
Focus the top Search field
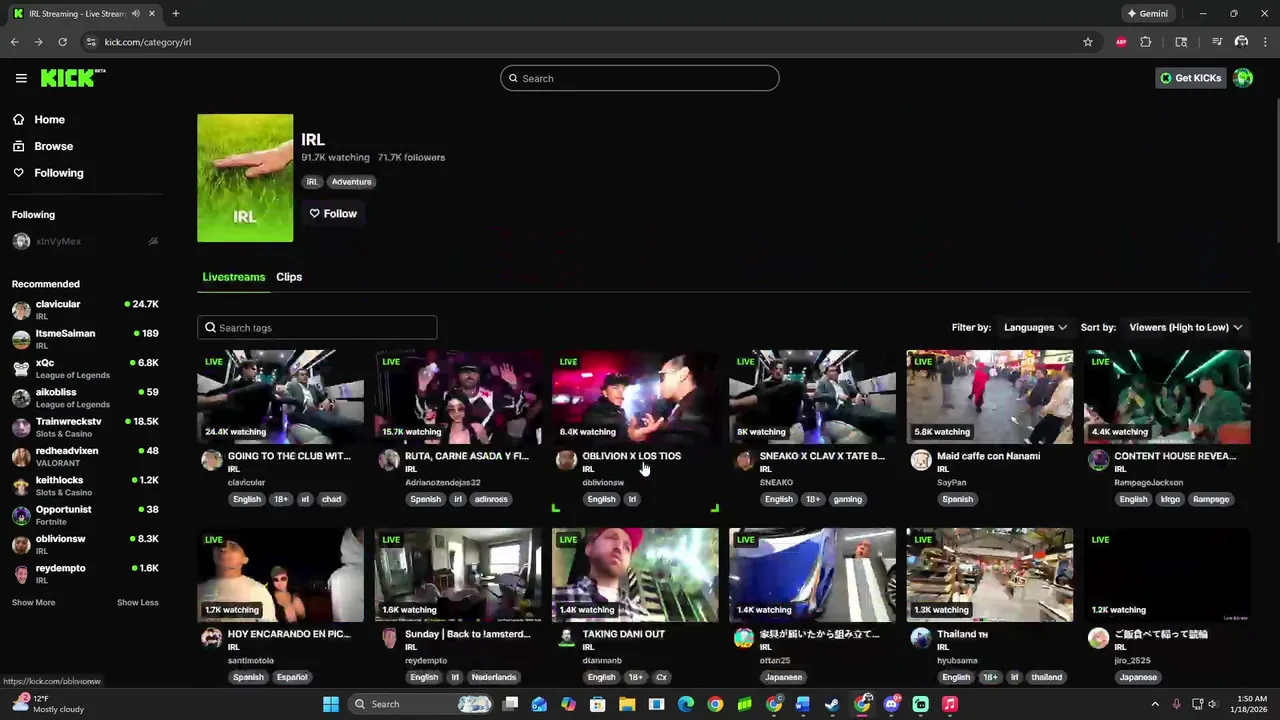coord(640,78)
